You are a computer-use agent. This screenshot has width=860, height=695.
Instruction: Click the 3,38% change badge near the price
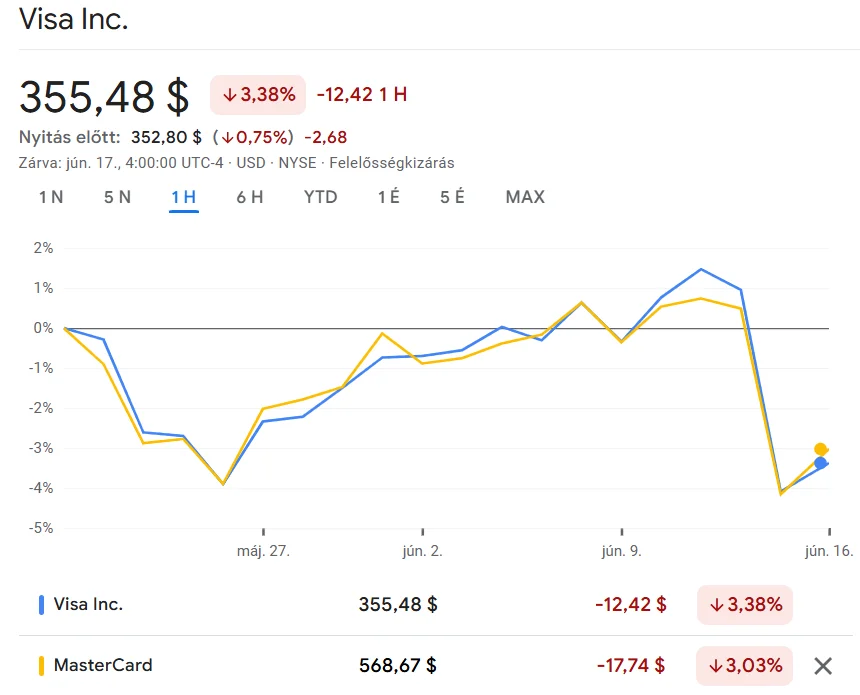(x=258, y=95)
